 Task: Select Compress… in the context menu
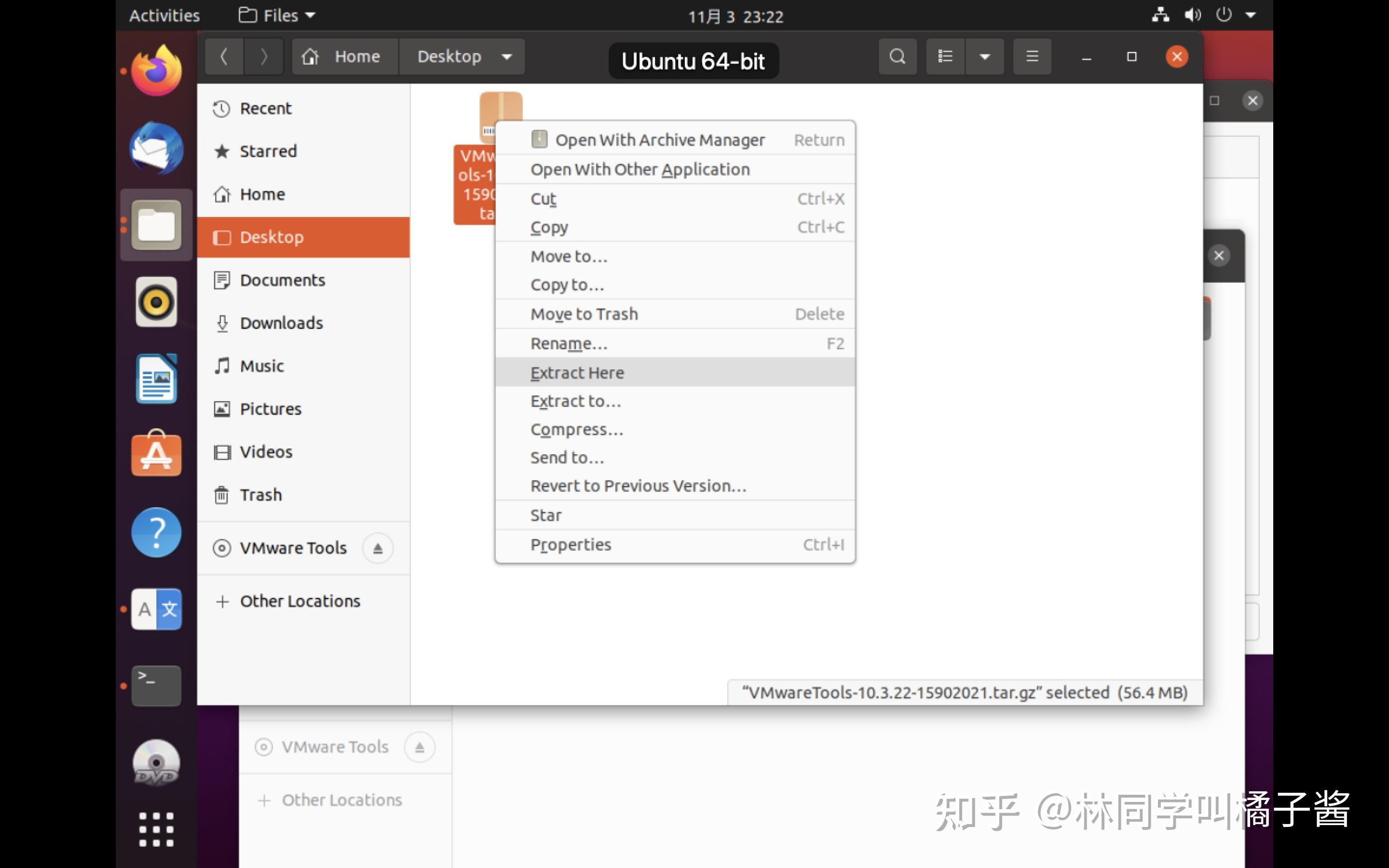[675, 429]
